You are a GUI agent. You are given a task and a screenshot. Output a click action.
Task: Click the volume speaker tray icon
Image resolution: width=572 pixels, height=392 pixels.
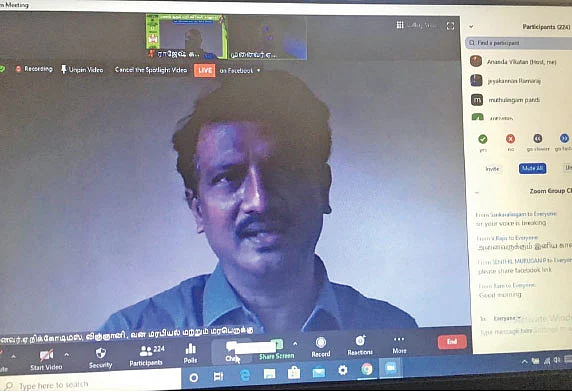point(557,360)
